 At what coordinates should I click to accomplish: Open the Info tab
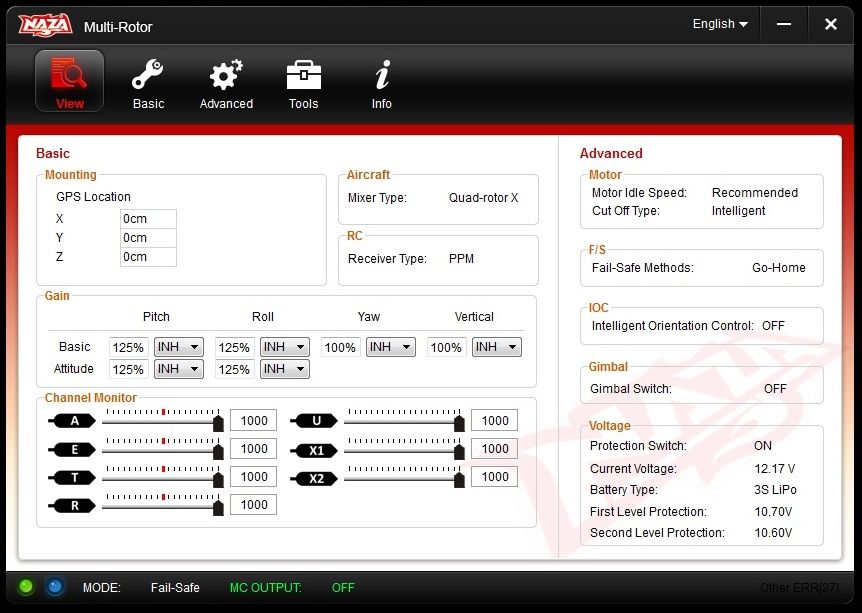[x=382, y=84]
